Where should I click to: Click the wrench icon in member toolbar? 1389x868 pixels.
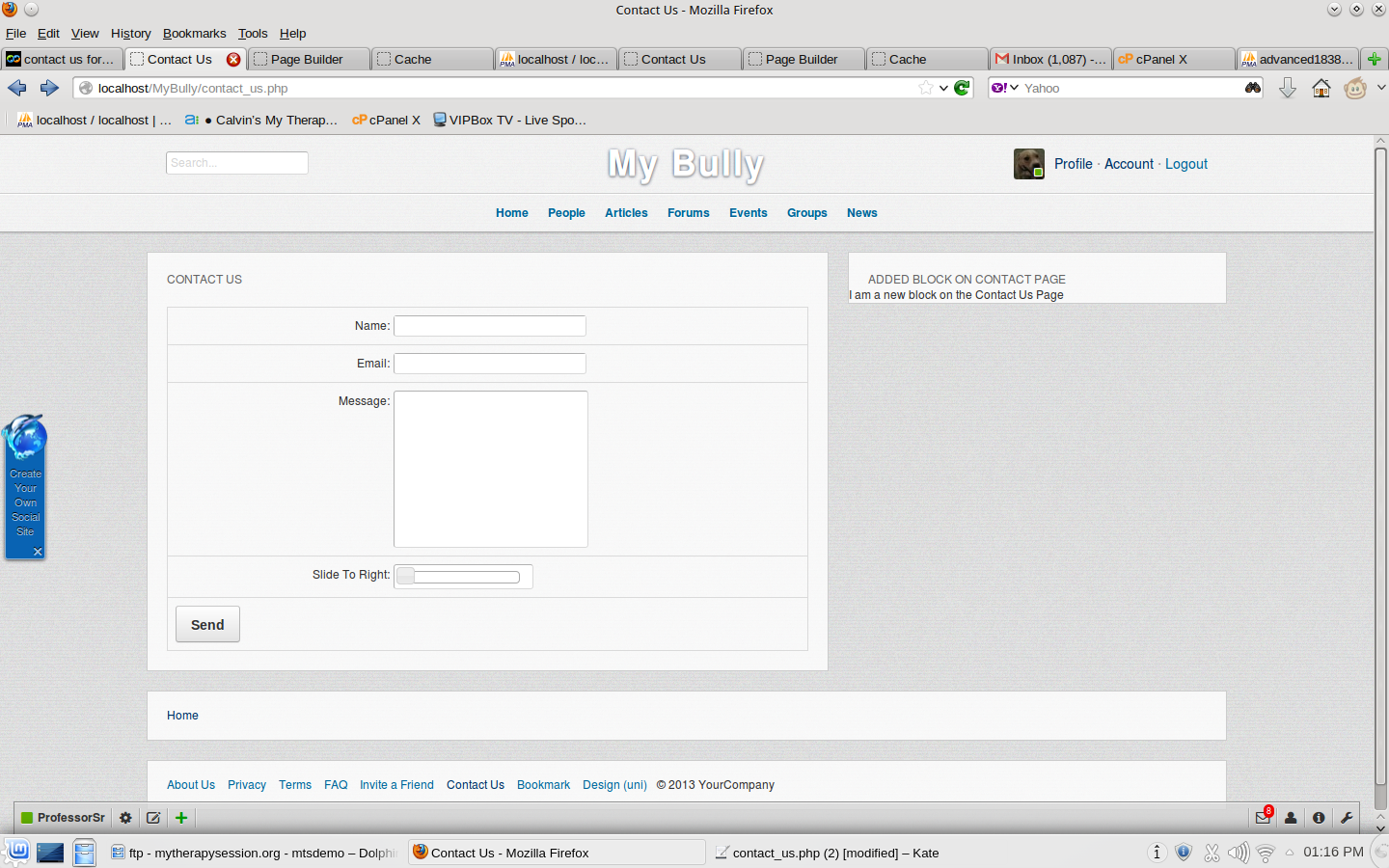click(1347, 818)
